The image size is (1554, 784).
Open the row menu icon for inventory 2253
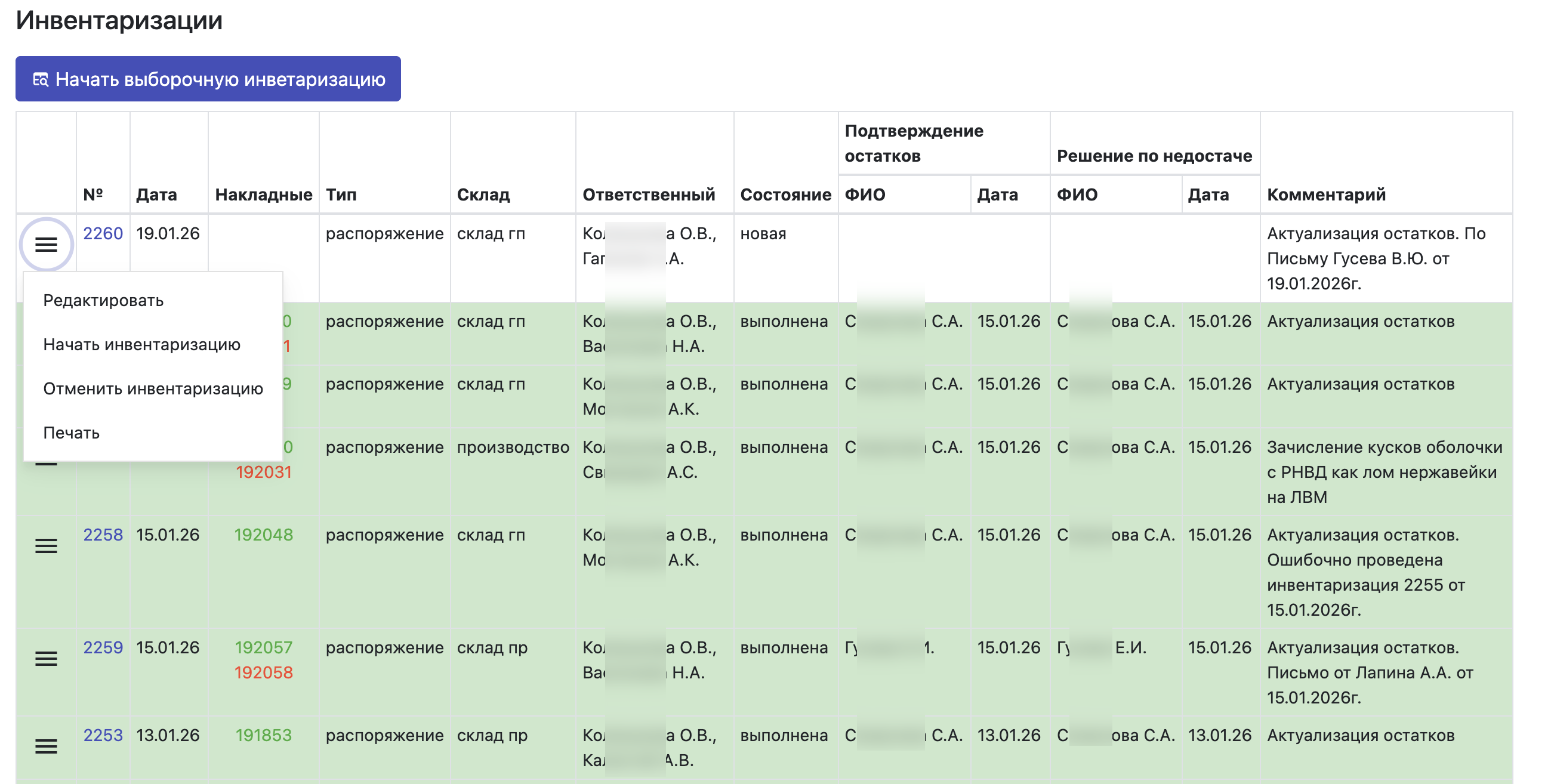(x=46, y=746)
